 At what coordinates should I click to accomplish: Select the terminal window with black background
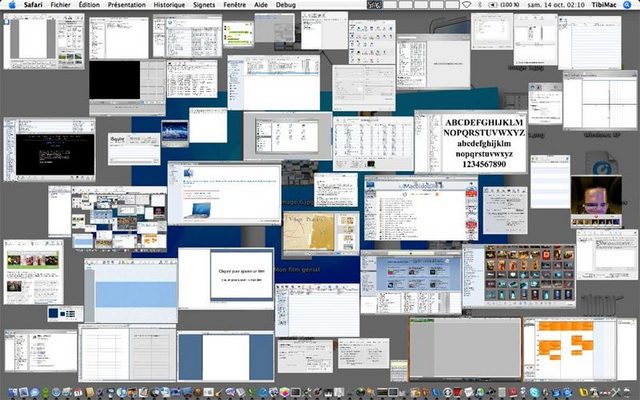click(49, 149)
